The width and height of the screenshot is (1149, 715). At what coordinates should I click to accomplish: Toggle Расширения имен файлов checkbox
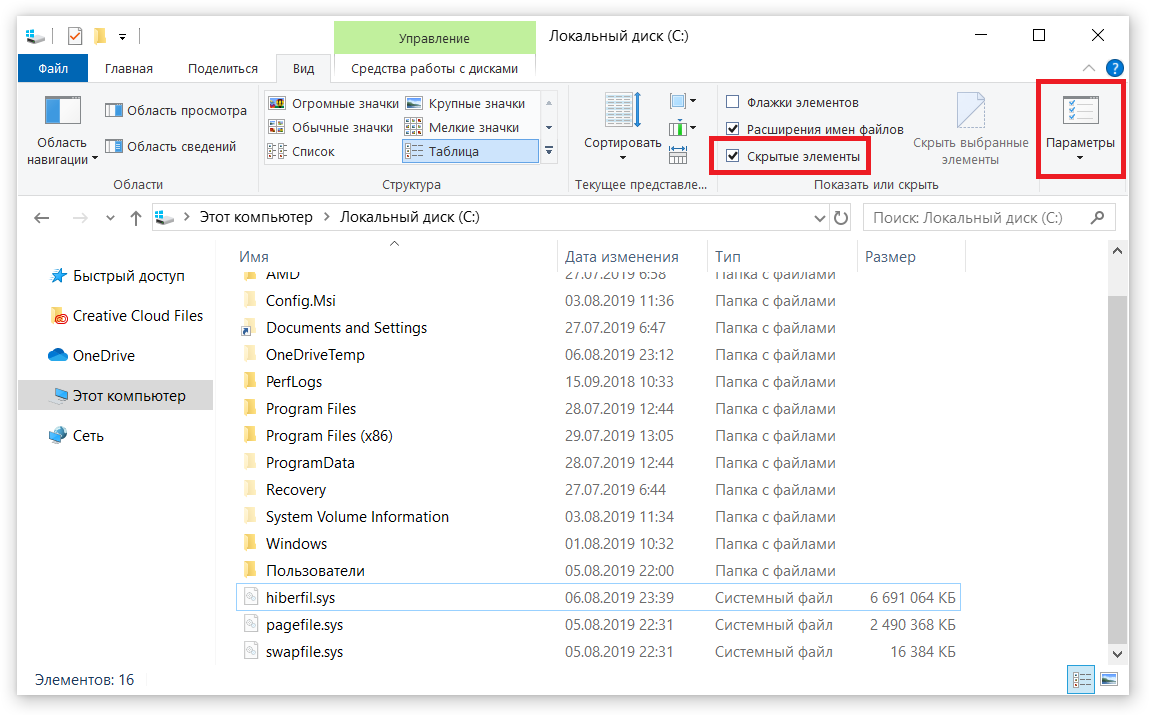coord(733,129)
